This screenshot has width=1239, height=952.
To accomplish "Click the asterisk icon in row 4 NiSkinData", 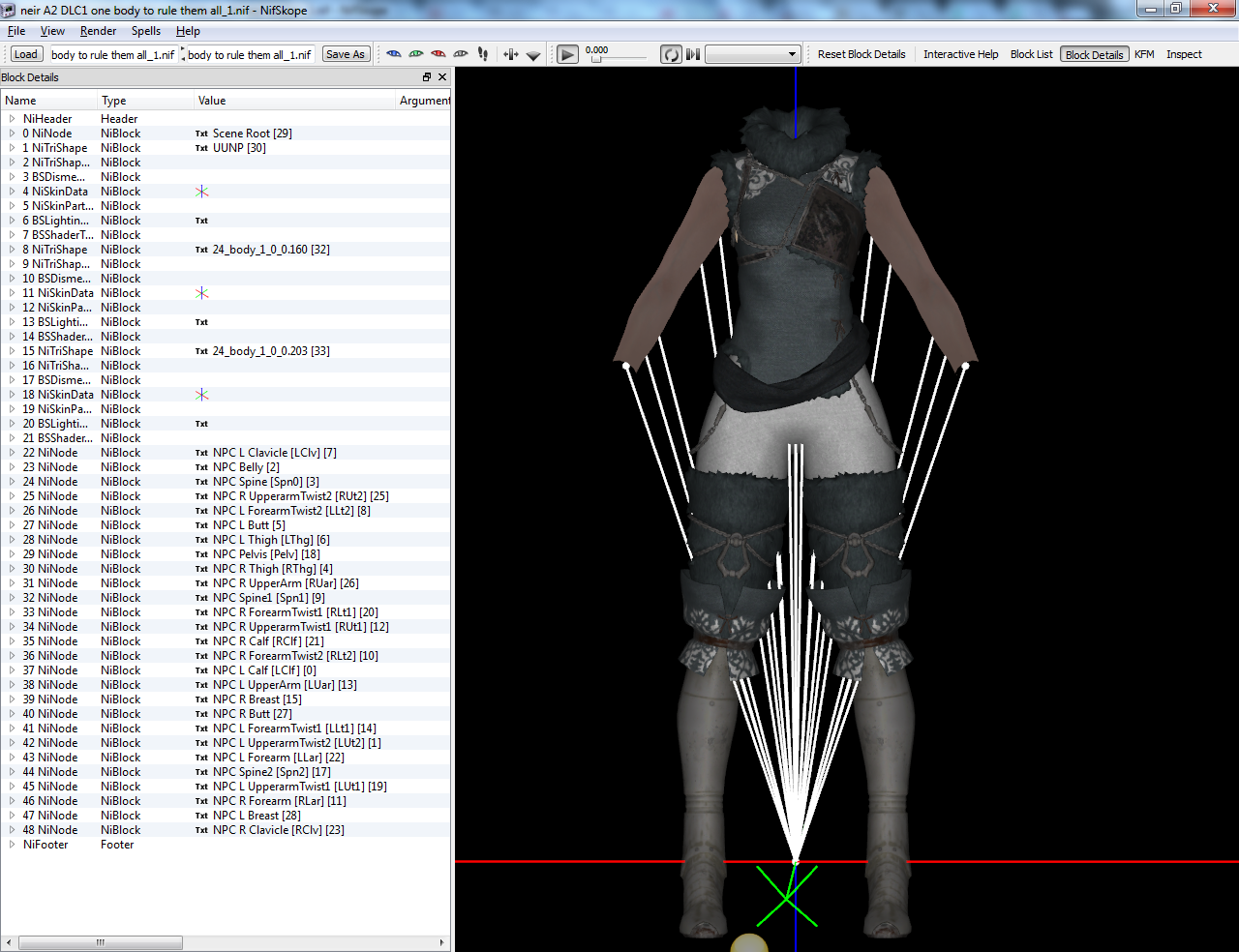I will pyautogui.click(x=201, y=192).
